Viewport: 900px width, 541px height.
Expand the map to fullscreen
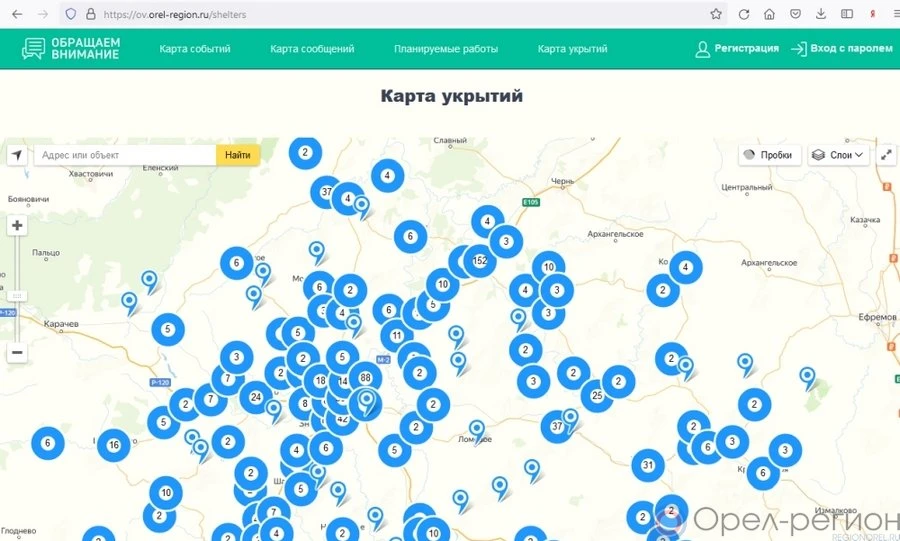click(x=886, y=155)
